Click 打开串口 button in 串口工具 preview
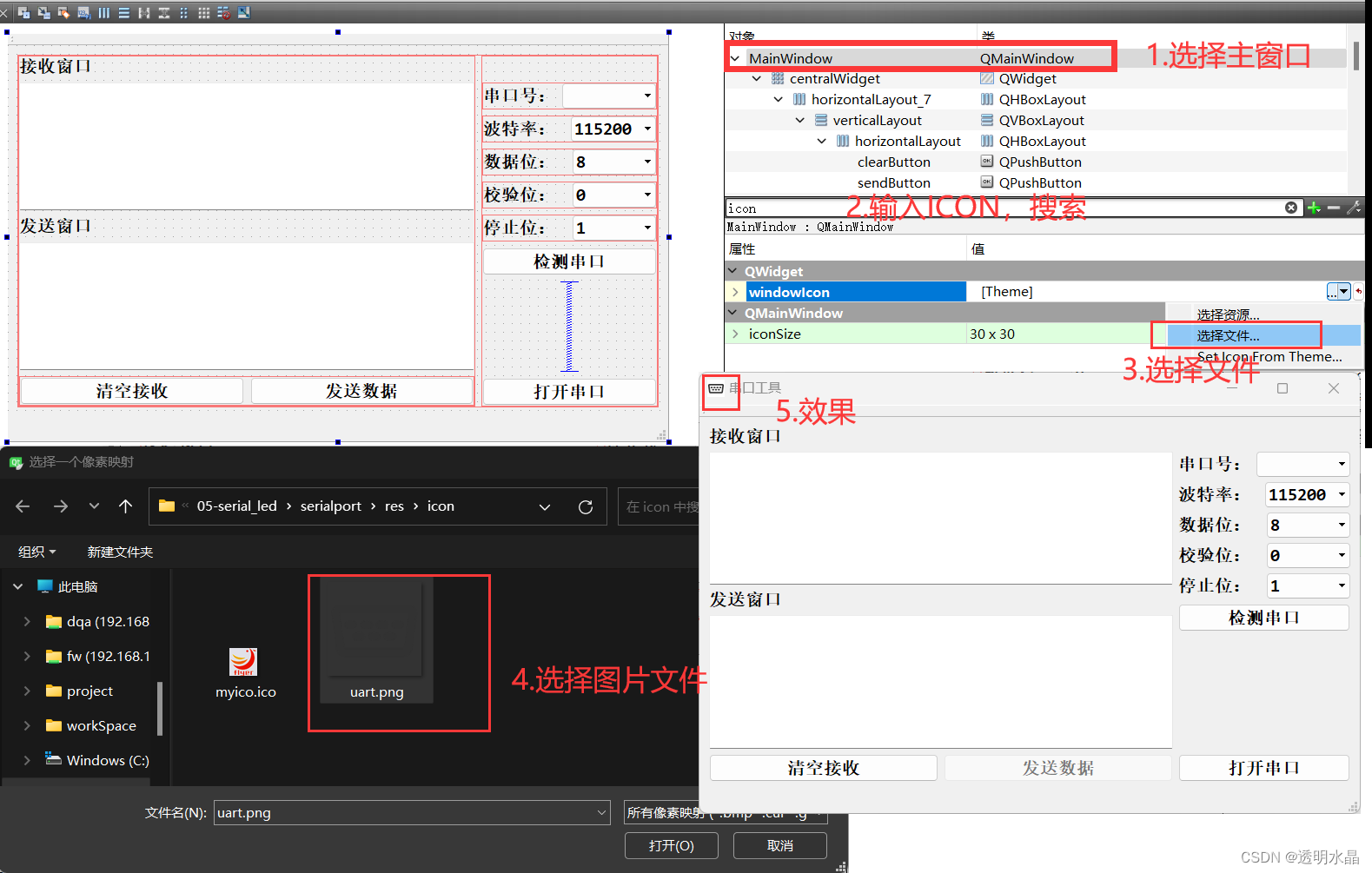The image size is (1372, 873). click(1264, 768)
